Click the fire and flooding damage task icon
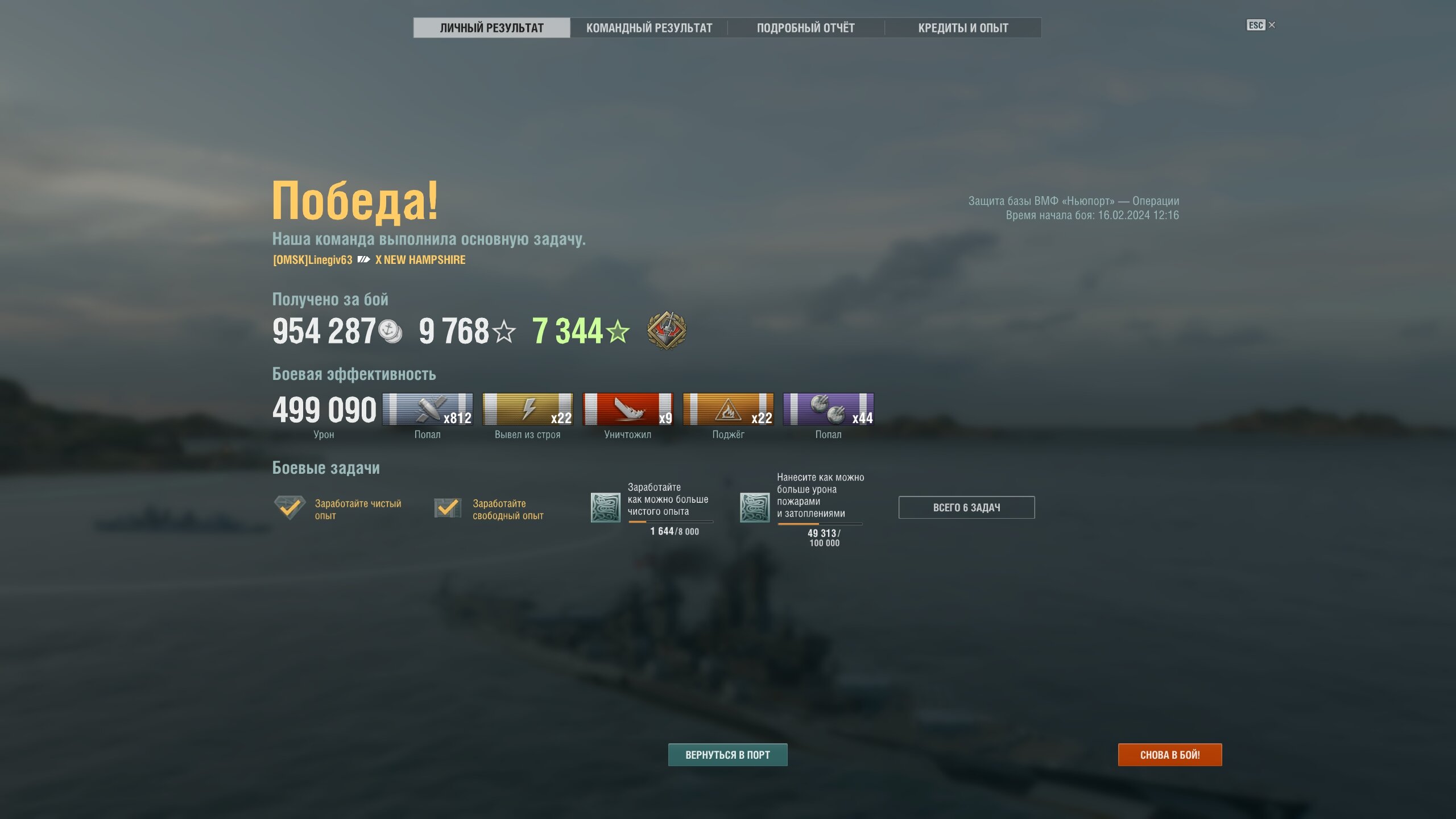The image size is (1456, 819). point(755,507)
